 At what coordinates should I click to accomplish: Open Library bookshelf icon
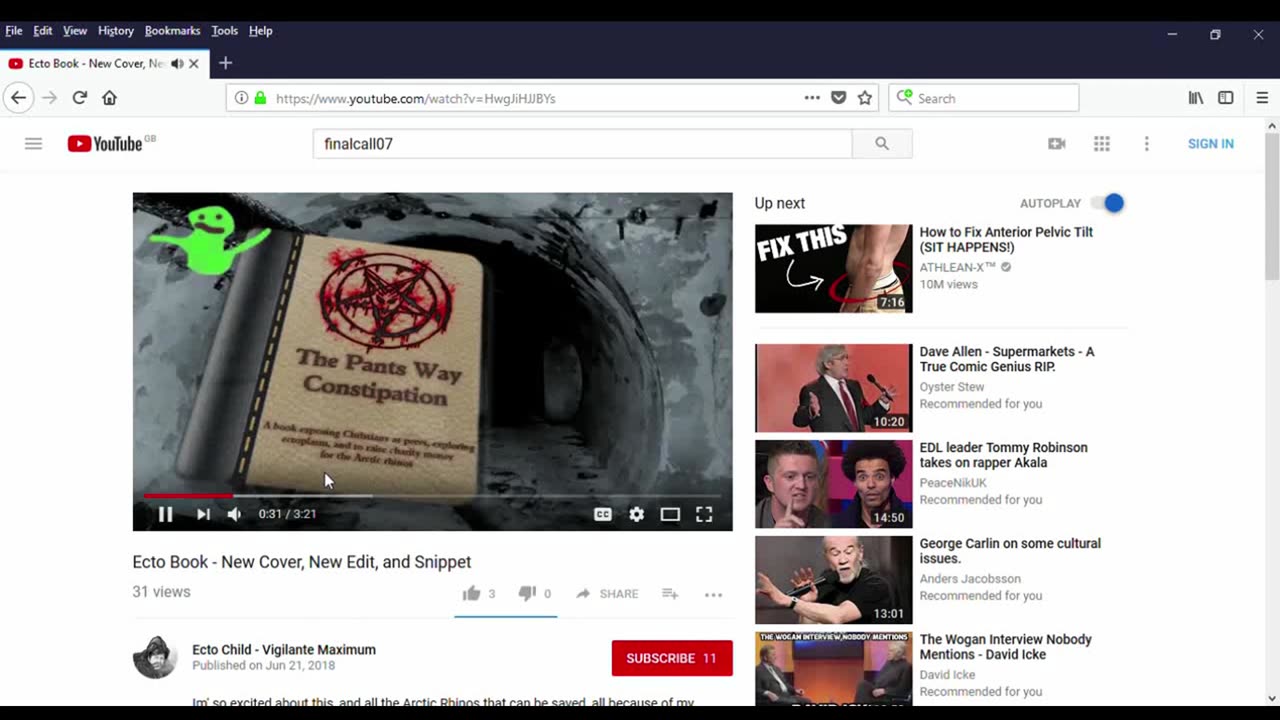(x=1196, y=98)
